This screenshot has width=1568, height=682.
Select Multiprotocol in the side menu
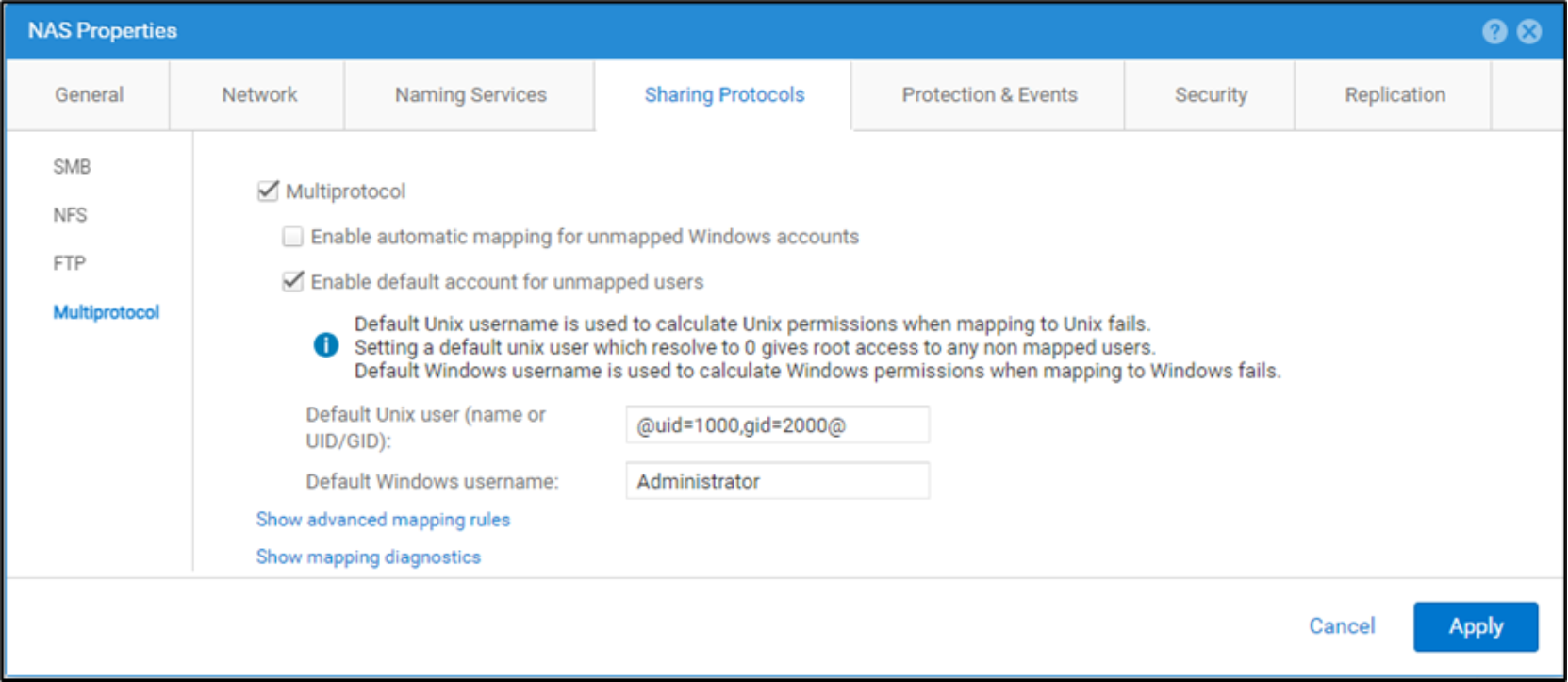coord(107,312)
